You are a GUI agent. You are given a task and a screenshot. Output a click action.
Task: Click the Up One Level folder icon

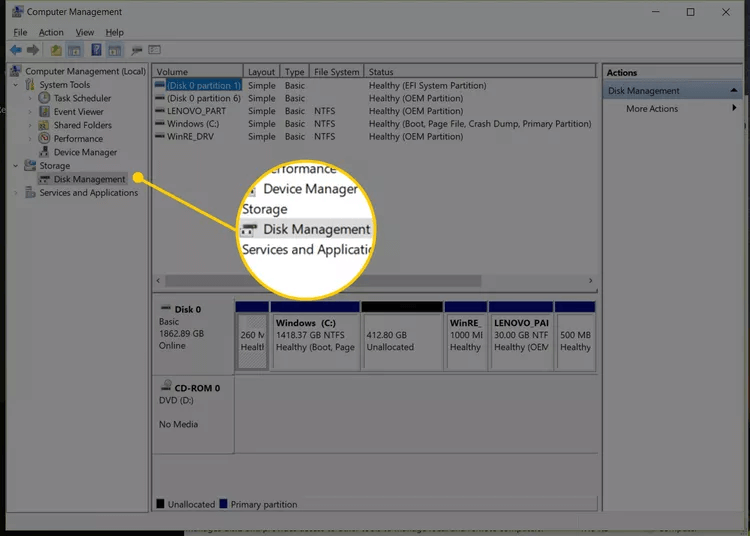56,50
